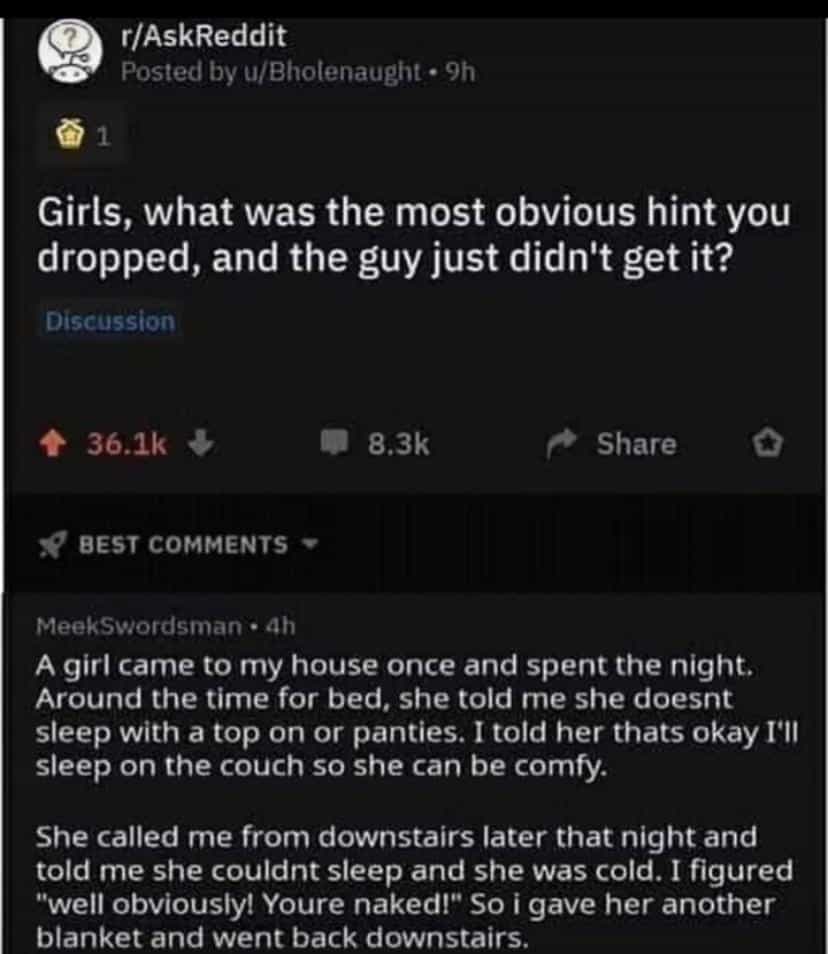
Task: Open MeekSwordsman's profile
Action: [x=139, y=626]
